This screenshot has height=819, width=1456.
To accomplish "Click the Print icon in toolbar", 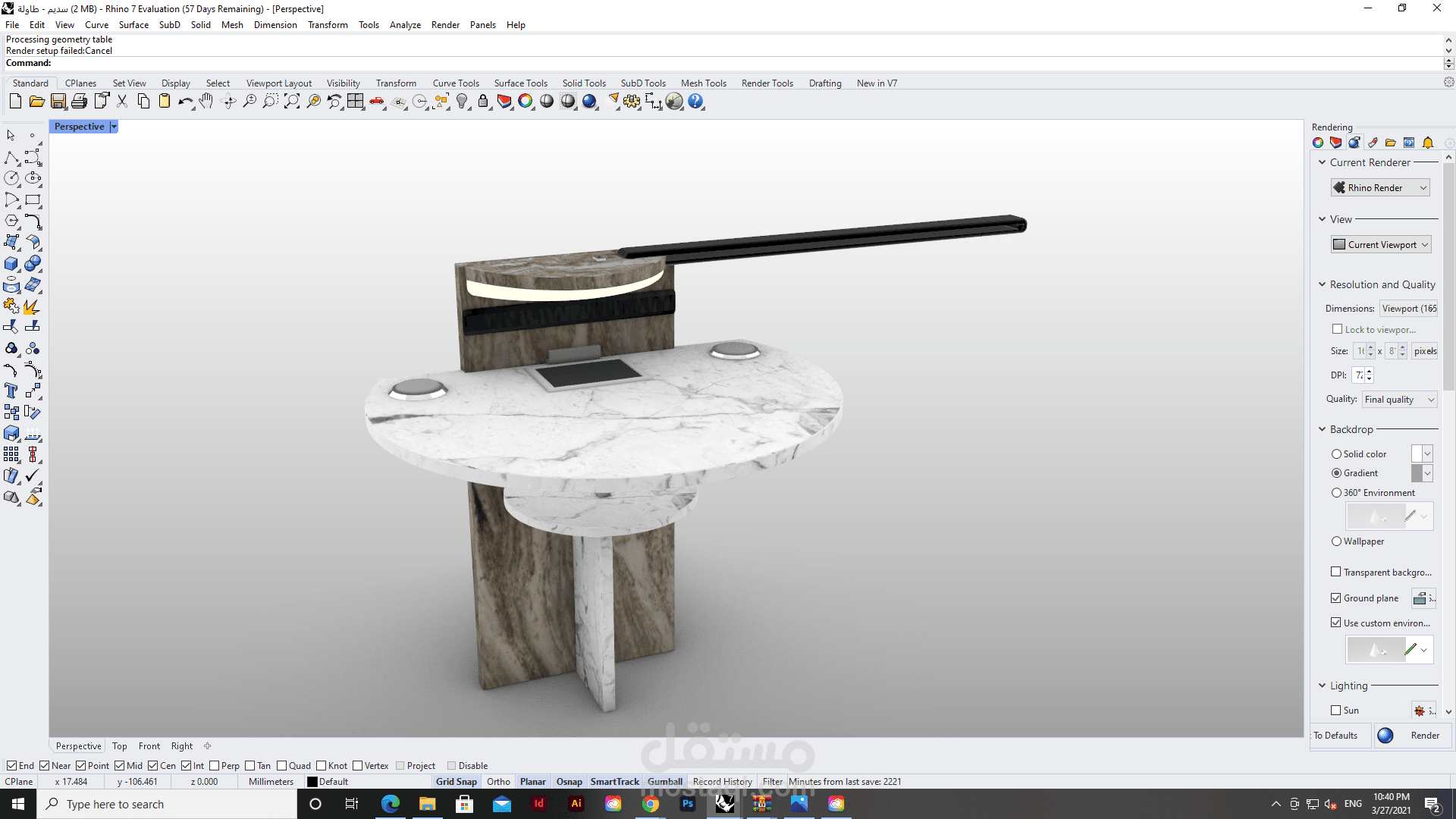I will (x=80, y=102).
